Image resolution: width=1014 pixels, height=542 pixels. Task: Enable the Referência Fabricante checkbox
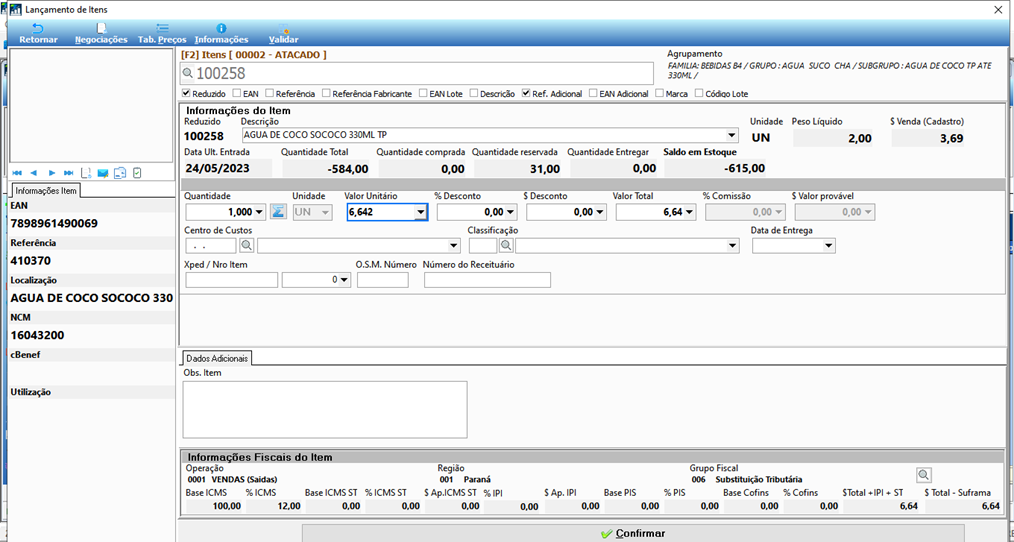[x=327, y=93]
